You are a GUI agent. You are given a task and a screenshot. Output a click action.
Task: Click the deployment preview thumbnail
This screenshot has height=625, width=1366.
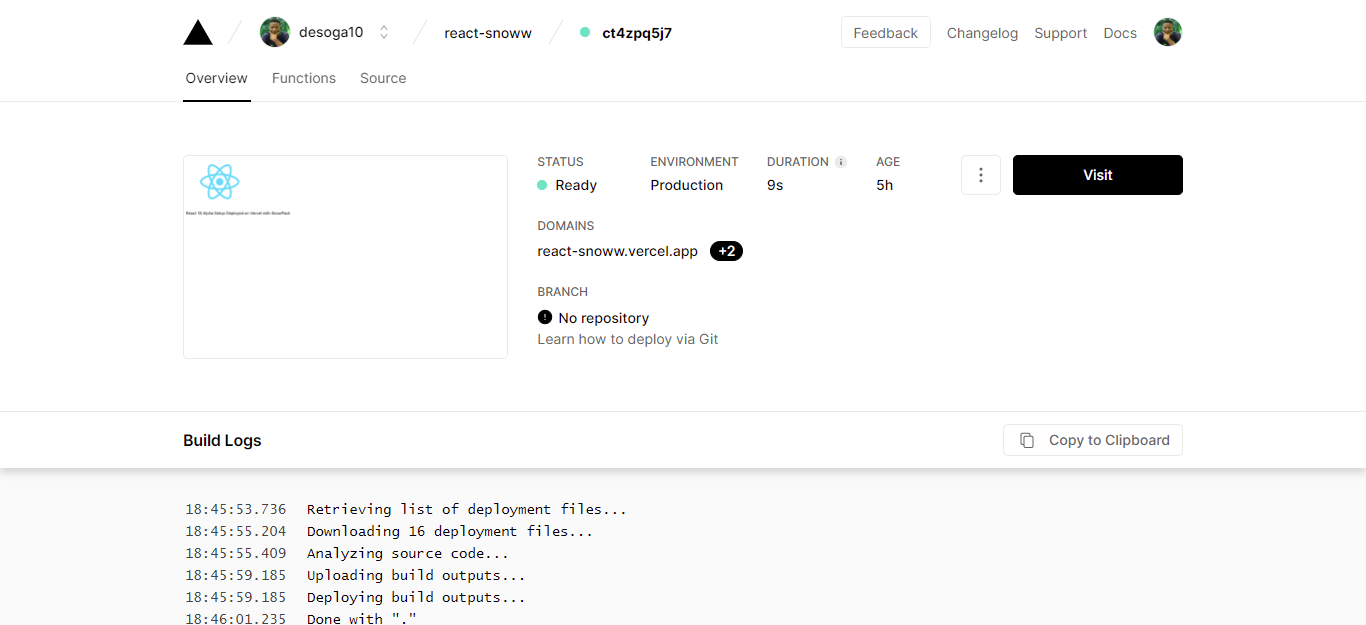(345, 257)
